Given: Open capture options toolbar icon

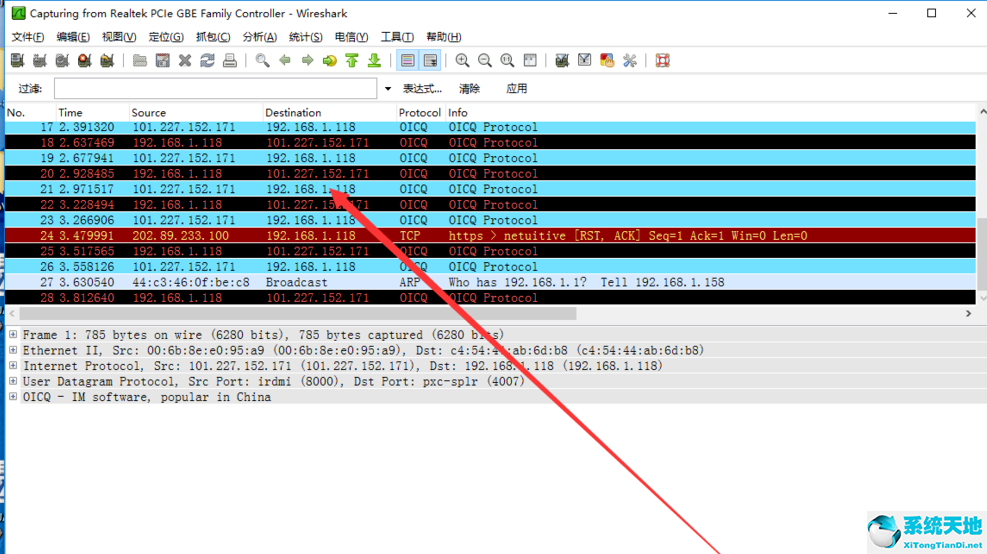Looking at the screenshot, I should (x=40, y=60).
